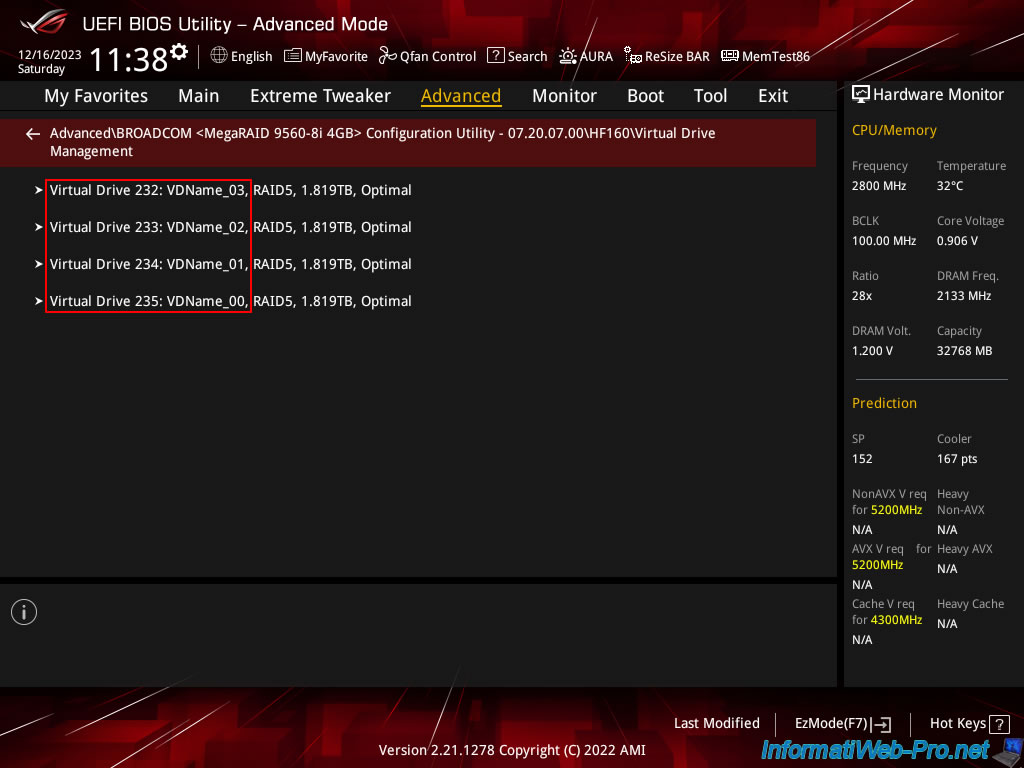
Task: Expand Virtual Drive 232 arrow
Action: [39, 190]
